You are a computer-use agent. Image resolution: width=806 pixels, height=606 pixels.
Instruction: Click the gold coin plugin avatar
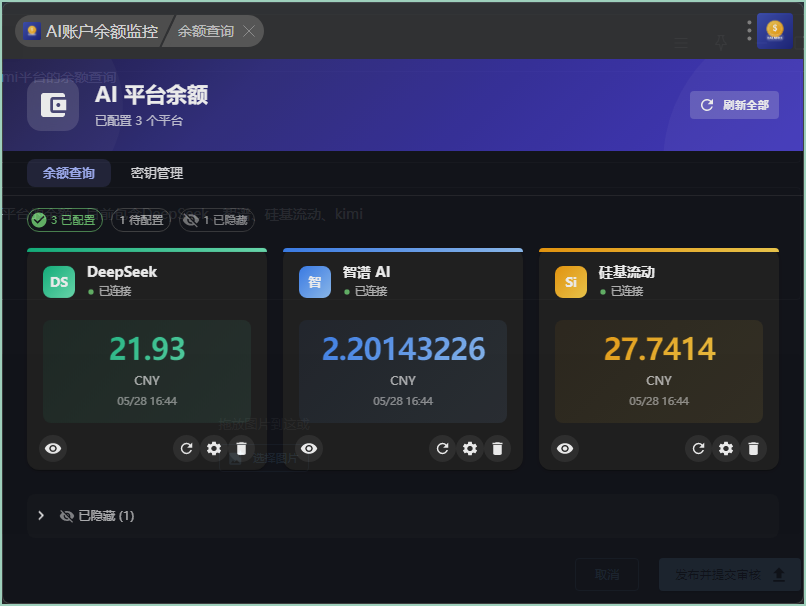775,31
